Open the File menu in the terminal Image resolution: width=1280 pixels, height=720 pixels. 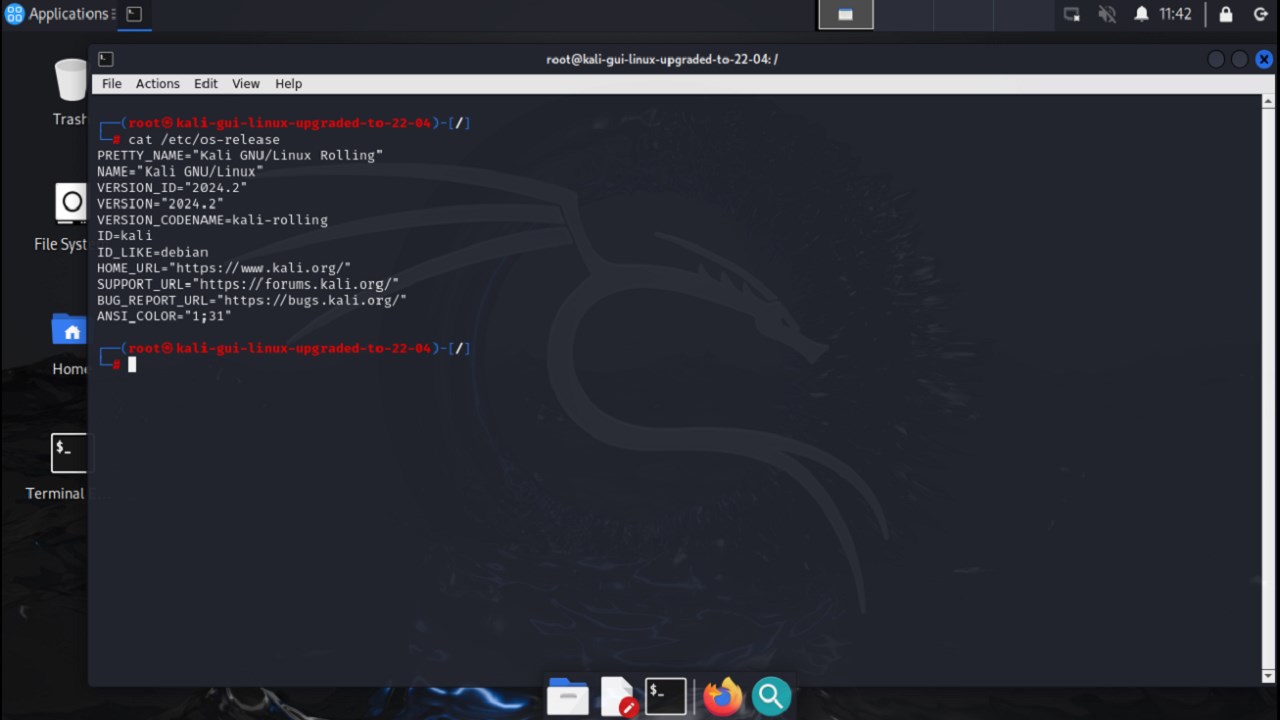pos(112,84)
